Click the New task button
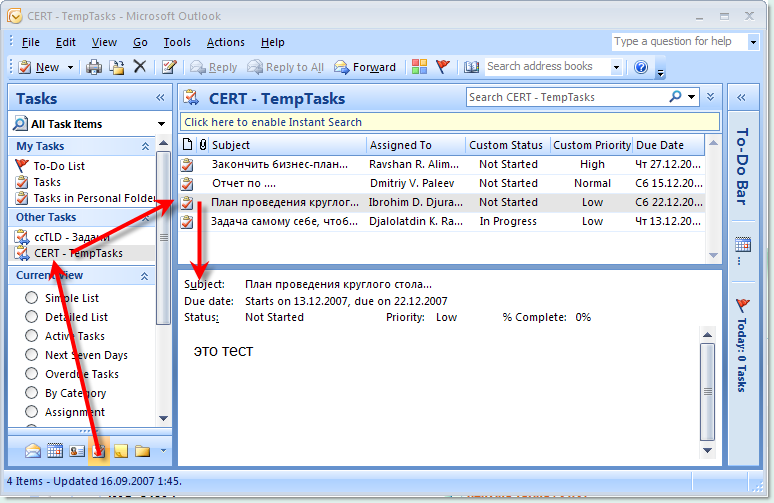 [39, 67]
